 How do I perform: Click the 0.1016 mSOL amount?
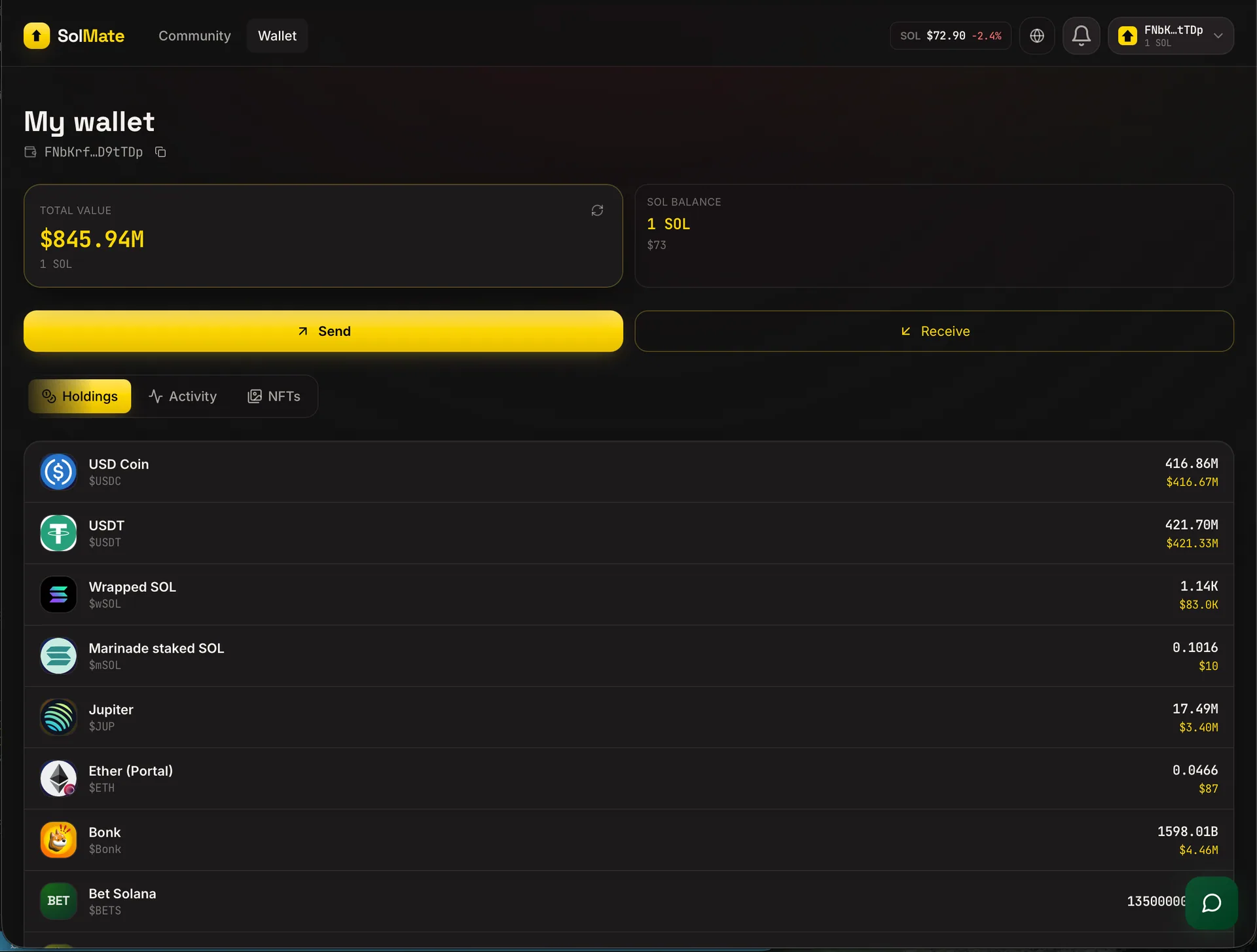click(1195, 648)
